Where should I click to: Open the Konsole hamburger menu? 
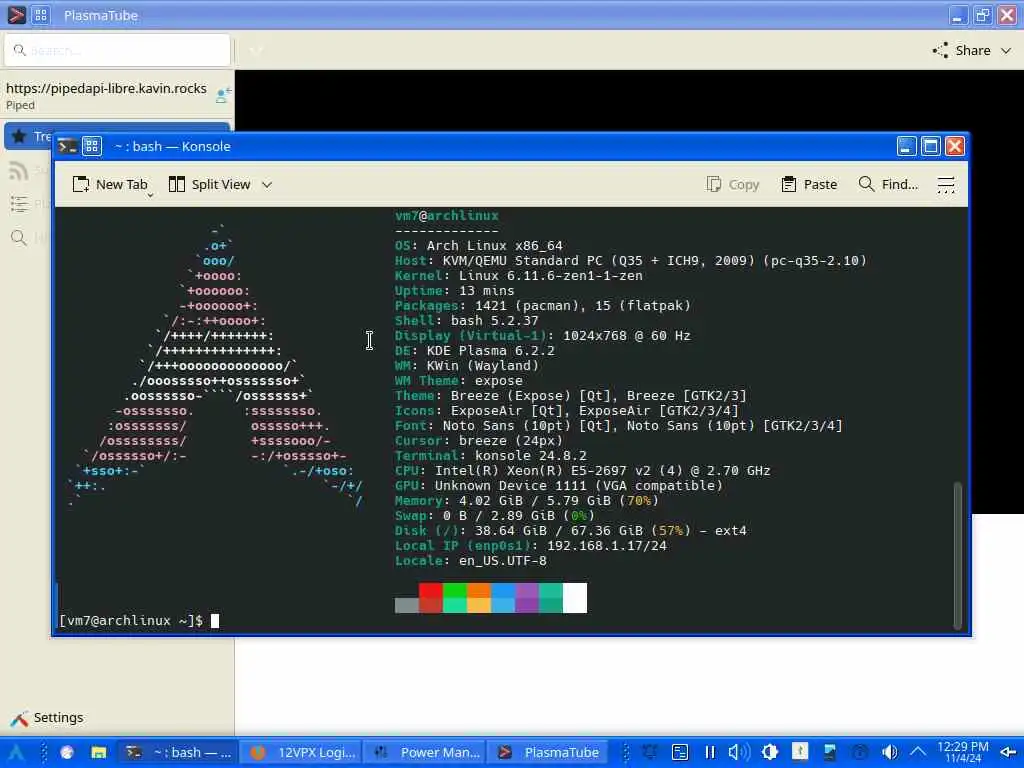(946, 185)
